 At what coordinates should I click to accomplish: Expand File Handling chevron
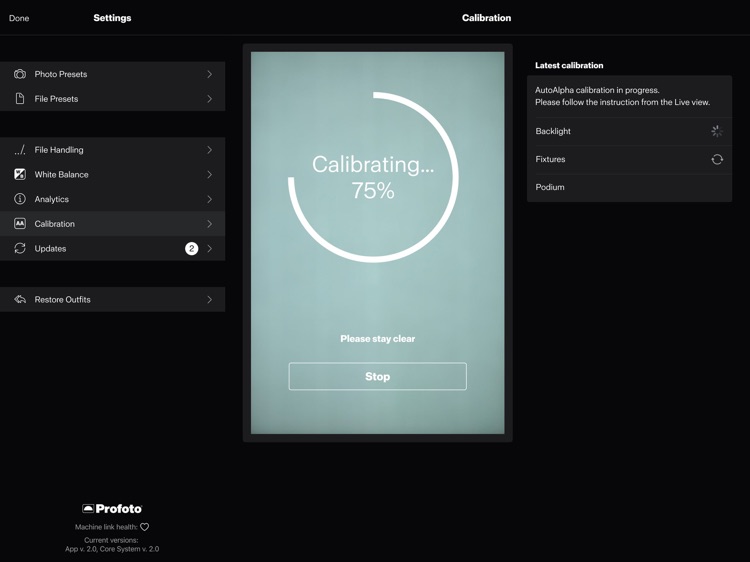pyautogui.click(x=210, y=150)
